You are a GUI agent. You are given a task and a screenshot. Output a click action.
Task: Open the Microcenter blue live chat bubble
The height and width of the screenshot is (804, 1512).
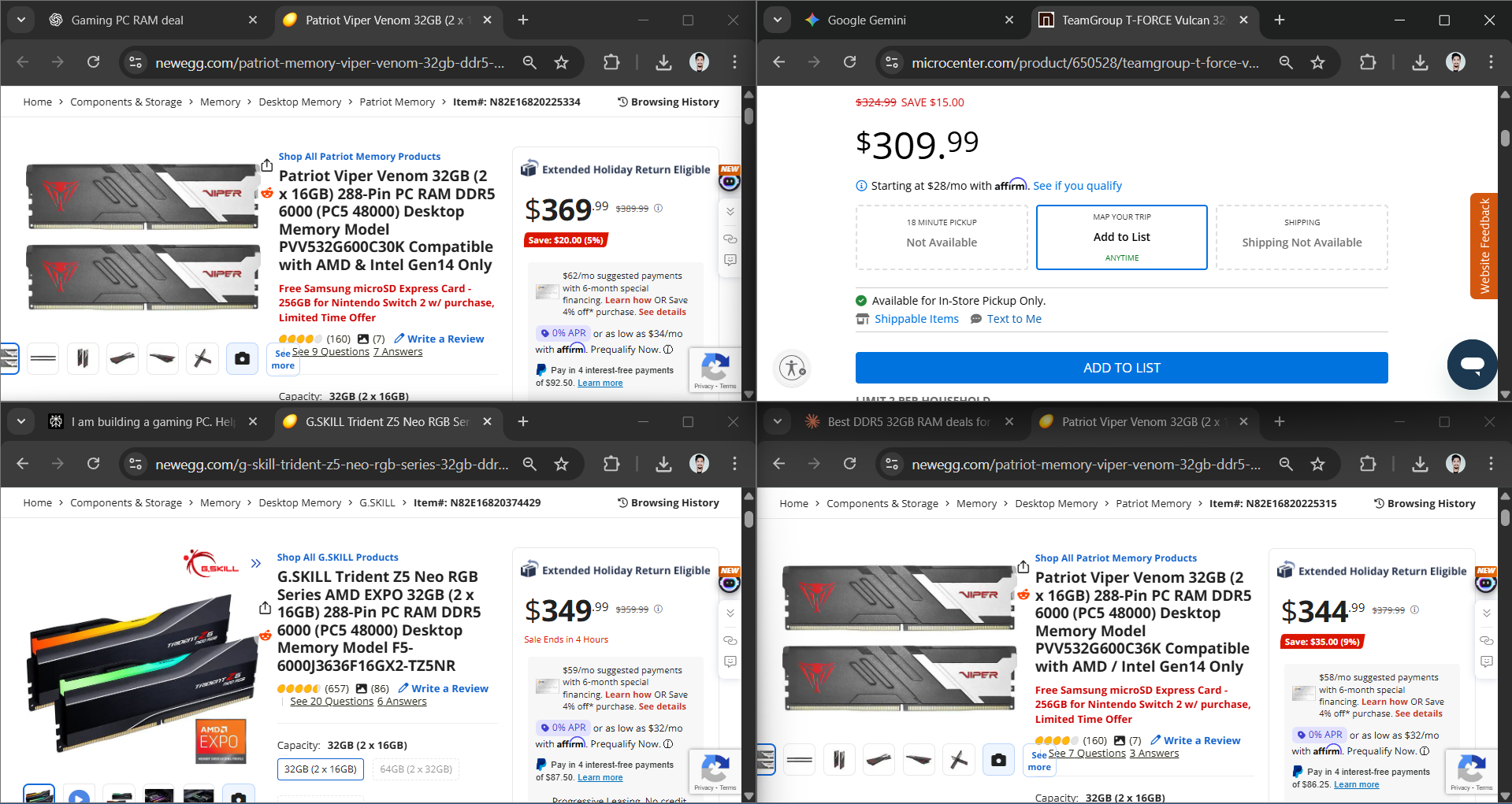tap(1472, 364)
